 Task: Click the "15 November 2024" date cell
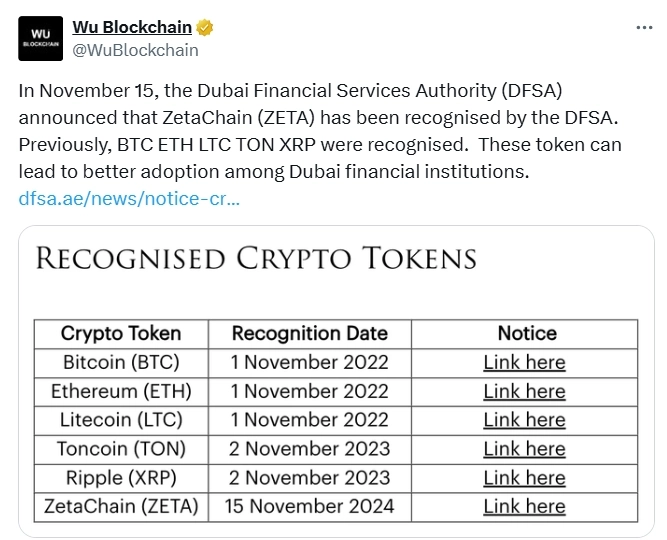click(x=309, y=507)
